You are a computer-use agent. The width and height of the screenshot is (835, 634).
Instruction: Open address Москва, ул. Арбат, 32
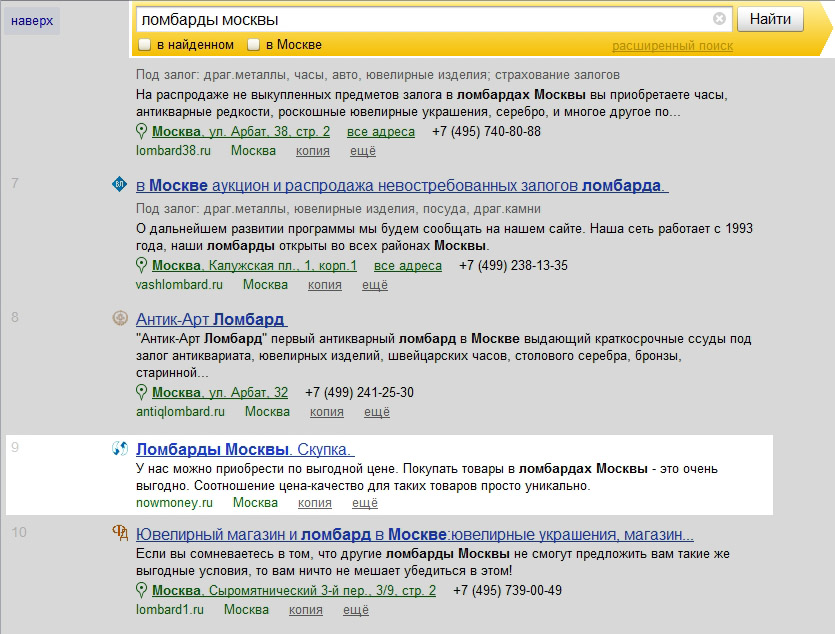[220, 393]
